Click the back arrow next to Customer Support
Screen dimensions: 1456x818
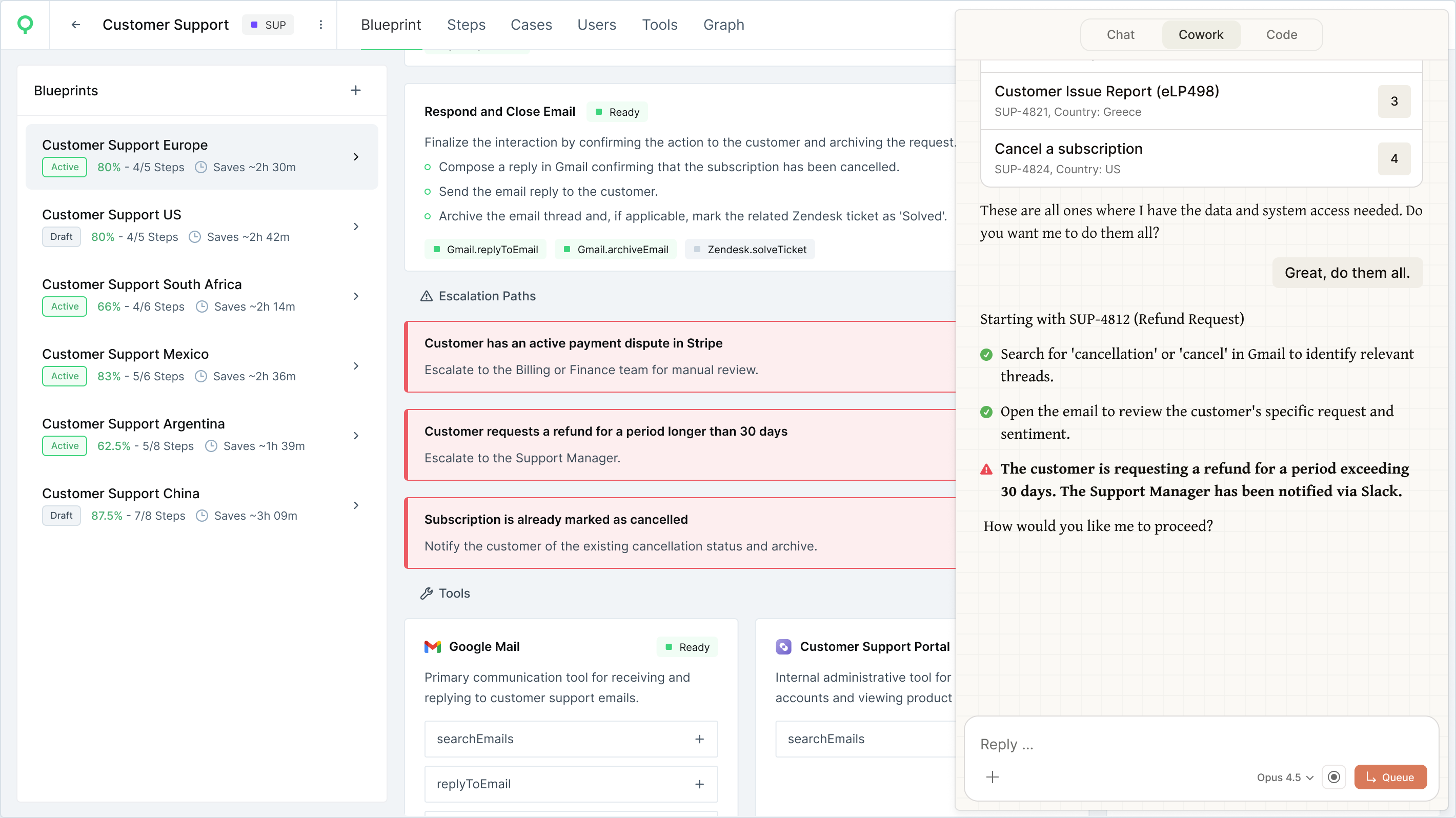[x=75, y=24]
